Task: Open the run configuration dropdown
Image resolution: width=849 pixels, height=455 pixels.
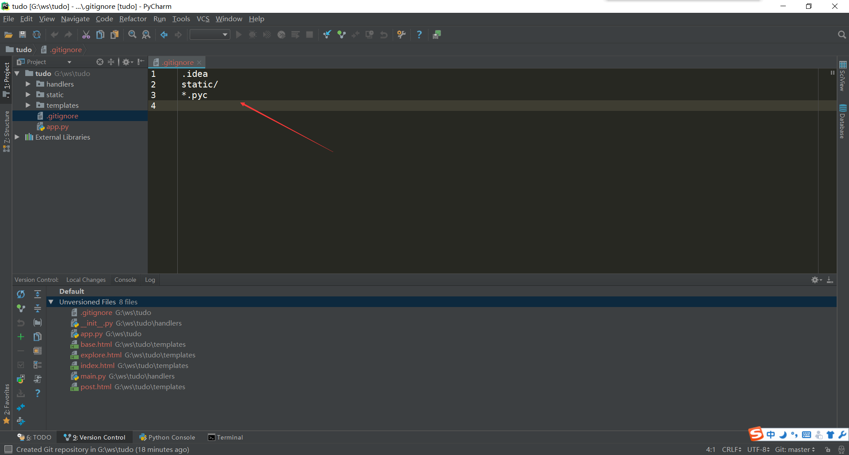Action: (210, 35)
